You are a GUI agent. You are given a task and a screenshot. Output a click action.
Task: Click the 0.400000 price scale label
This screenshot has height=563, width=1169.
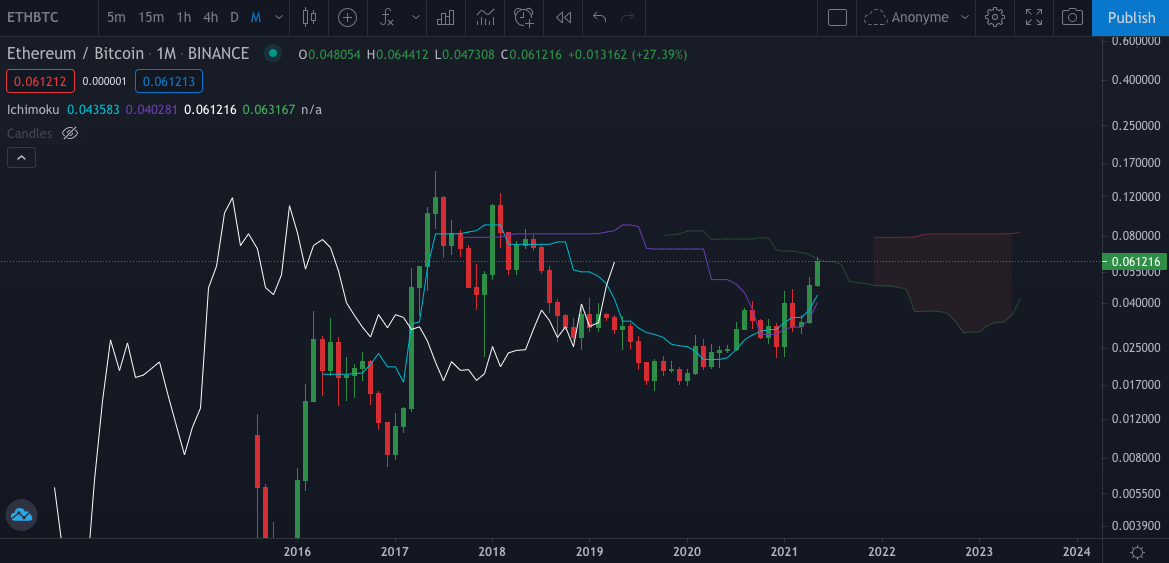click(1136, 80)
